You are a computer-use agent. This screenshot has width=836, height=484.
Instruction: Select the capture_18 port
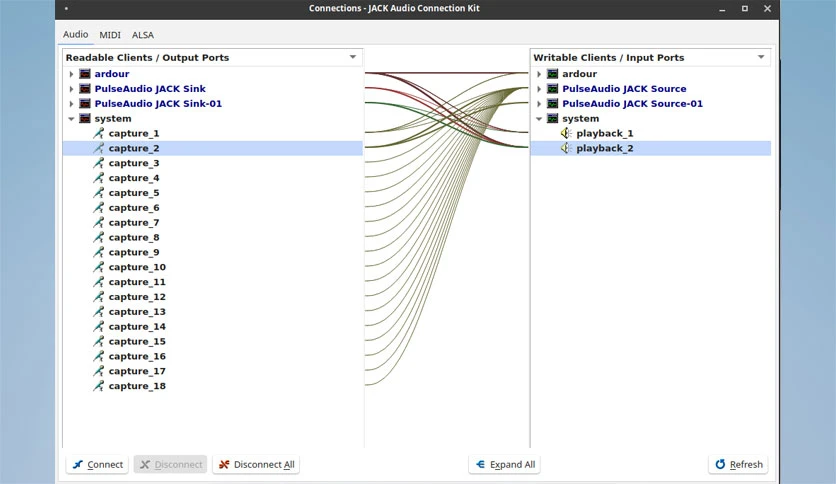pos(137,386)
